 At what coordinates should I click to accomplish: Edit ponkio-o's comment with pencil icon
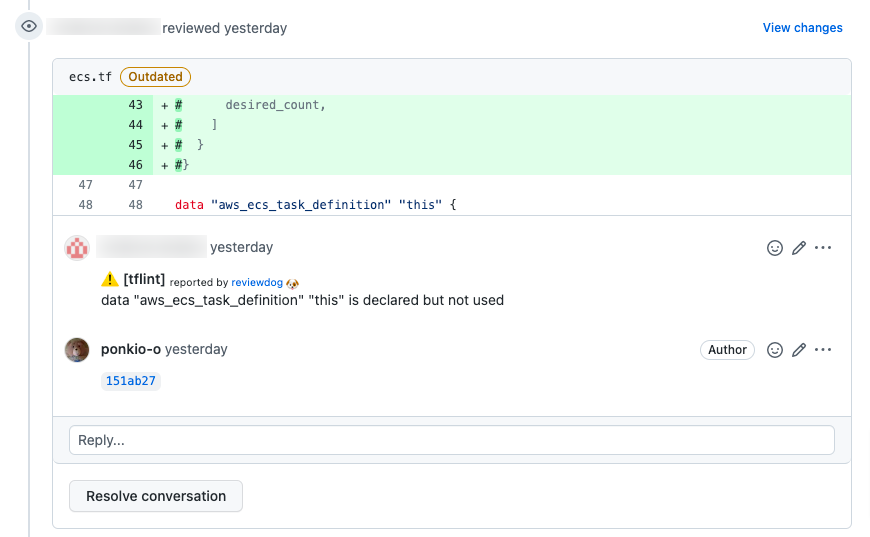click(798, 350)
